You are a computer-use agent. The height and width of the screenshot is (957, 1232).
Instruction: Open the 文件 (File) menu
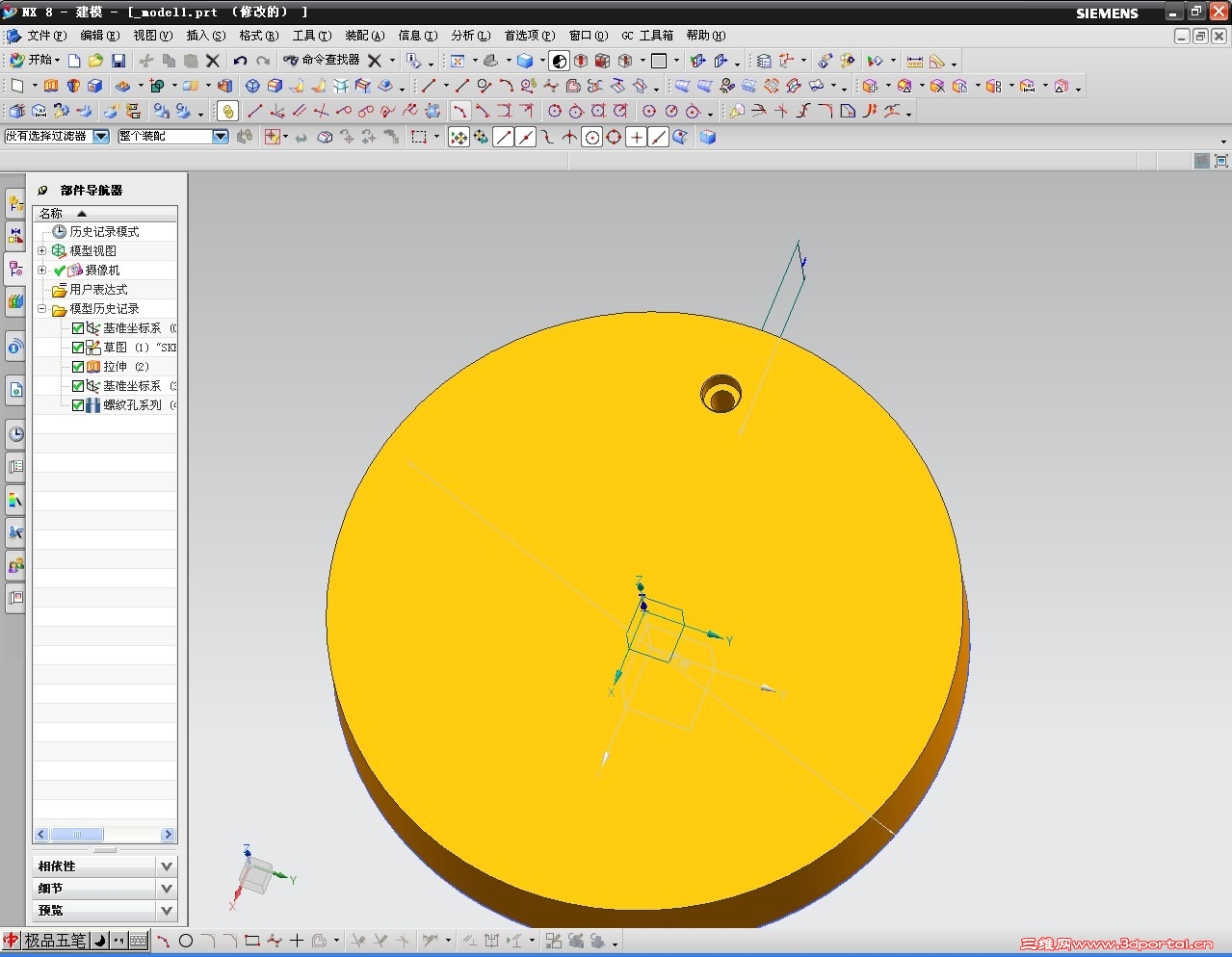tap(46, 36)
